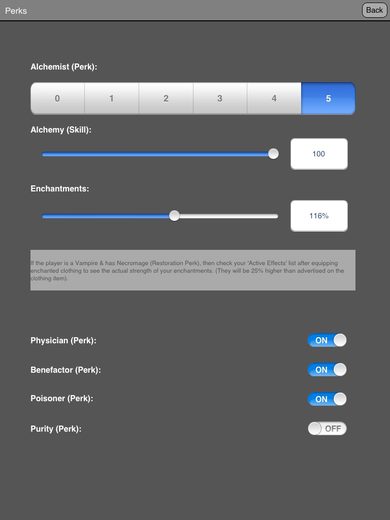
Task: Click the filled blue Alchemy slider track
Action: (x=155, y=154)
